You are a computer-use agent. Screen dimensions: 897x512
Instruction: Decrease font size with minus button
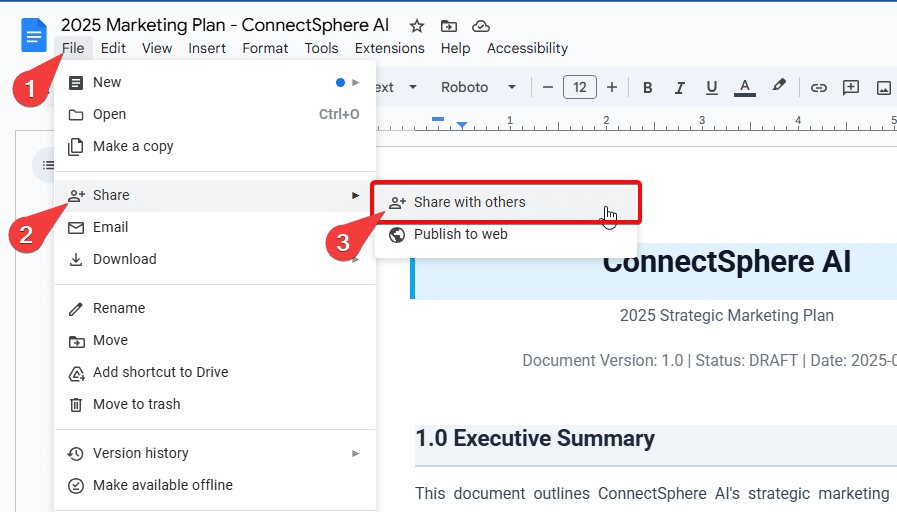(547, 88)
